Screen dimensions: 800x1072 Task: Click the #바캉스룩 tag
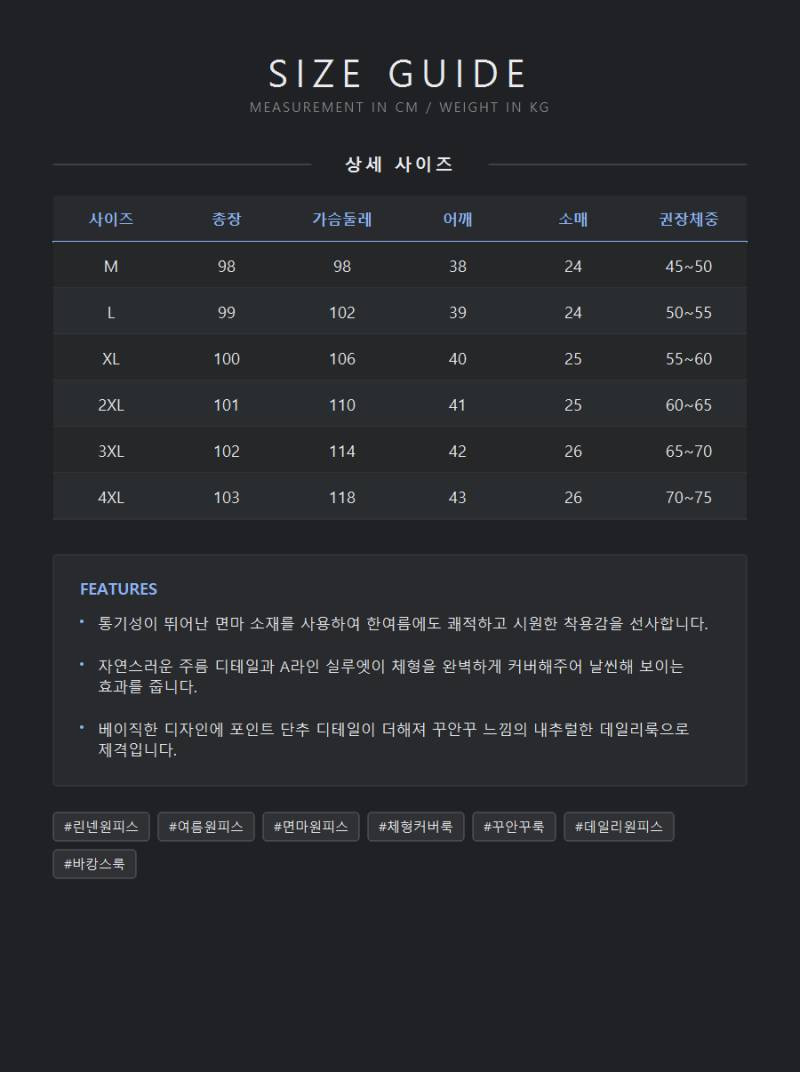point(94,864)
